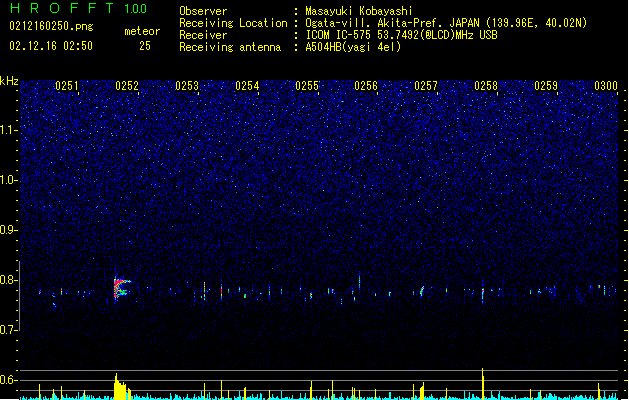This screenshot has height=400, width=629.
Task: Click the Observer label
Action: (x=203, y=11)
